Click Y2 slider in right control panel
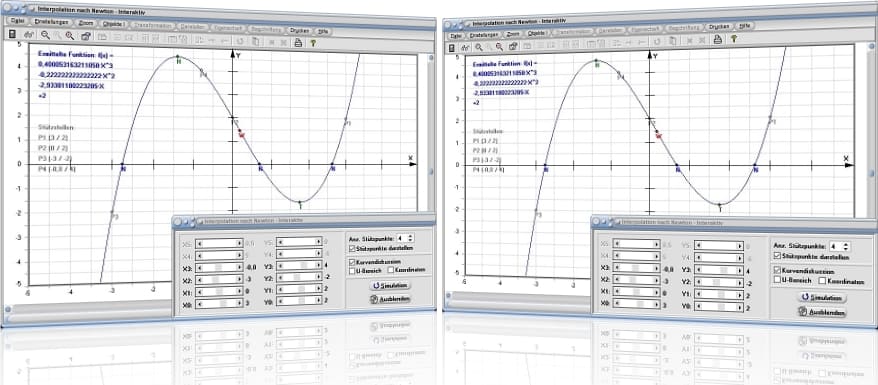Image resolution: width=878 pixels, height=385 pixels. point(719,282)
